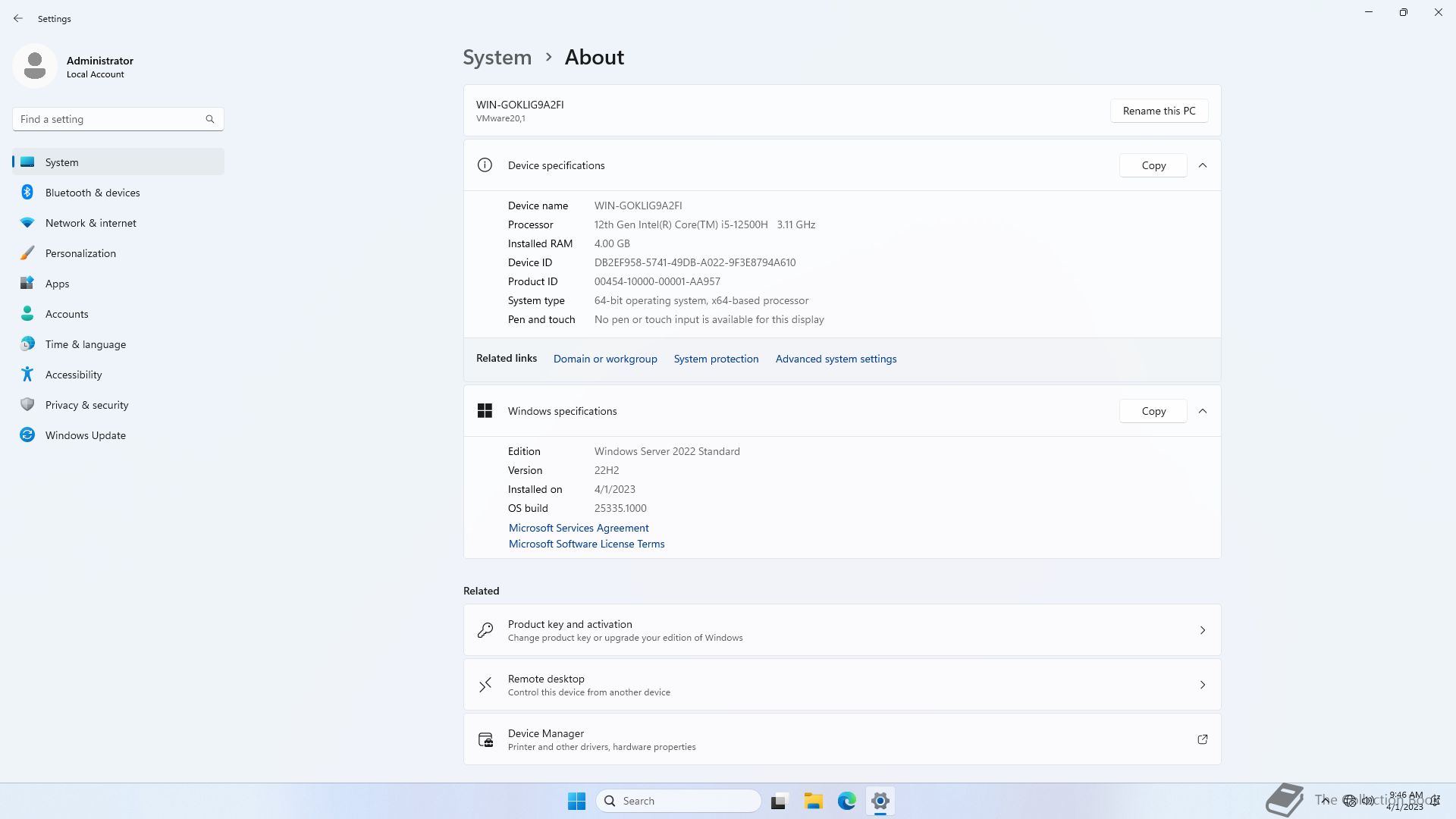Open System in the sidebar
The image size is (1456, 819).
pos(118,162)
